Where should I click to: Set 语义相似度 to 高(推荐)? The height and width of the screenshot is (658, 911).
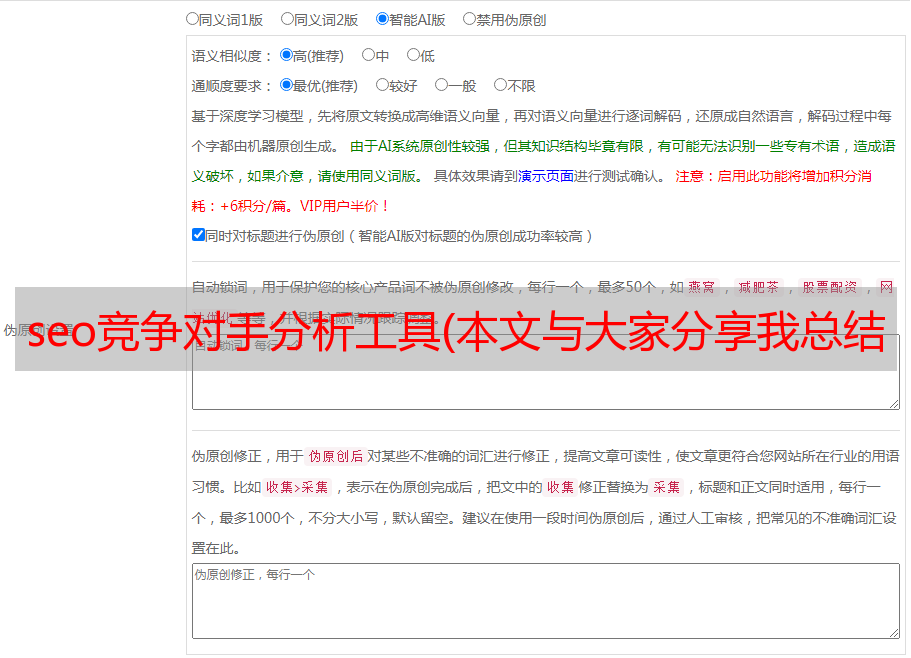point(286,55)
